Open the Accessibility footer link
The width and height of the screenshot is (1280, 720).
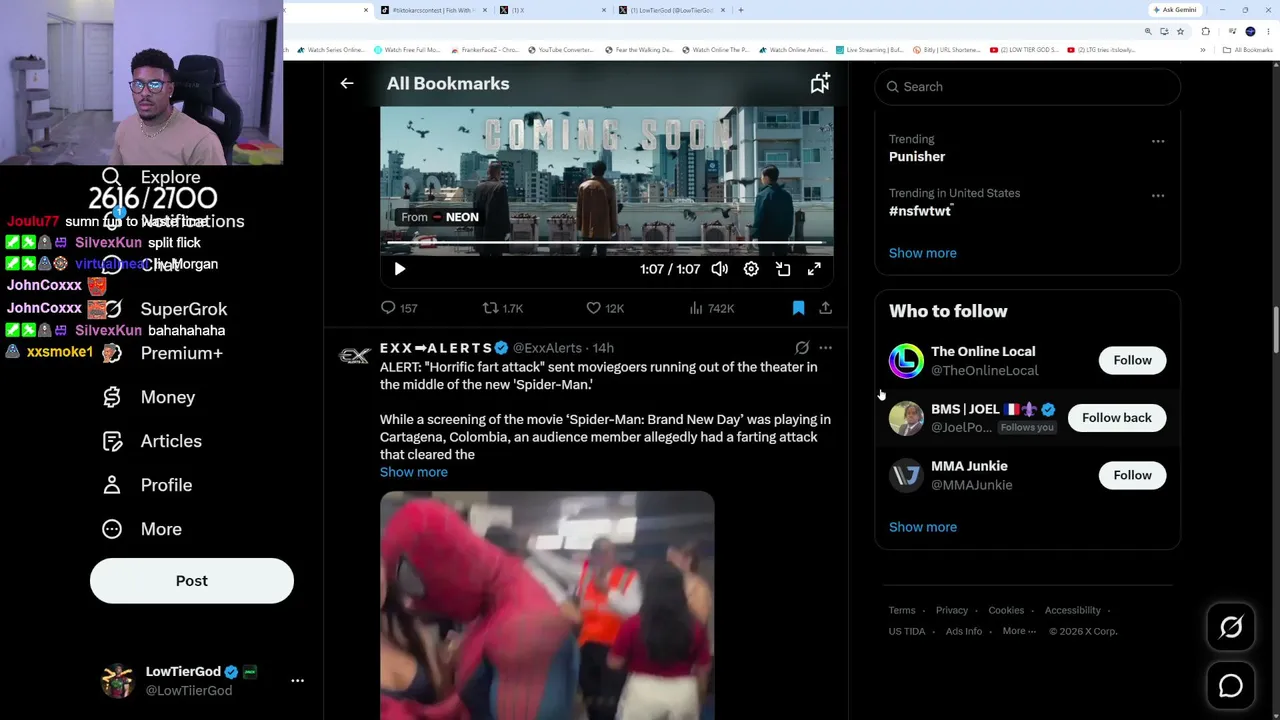pyautogui.click(x=1073, y=610)
